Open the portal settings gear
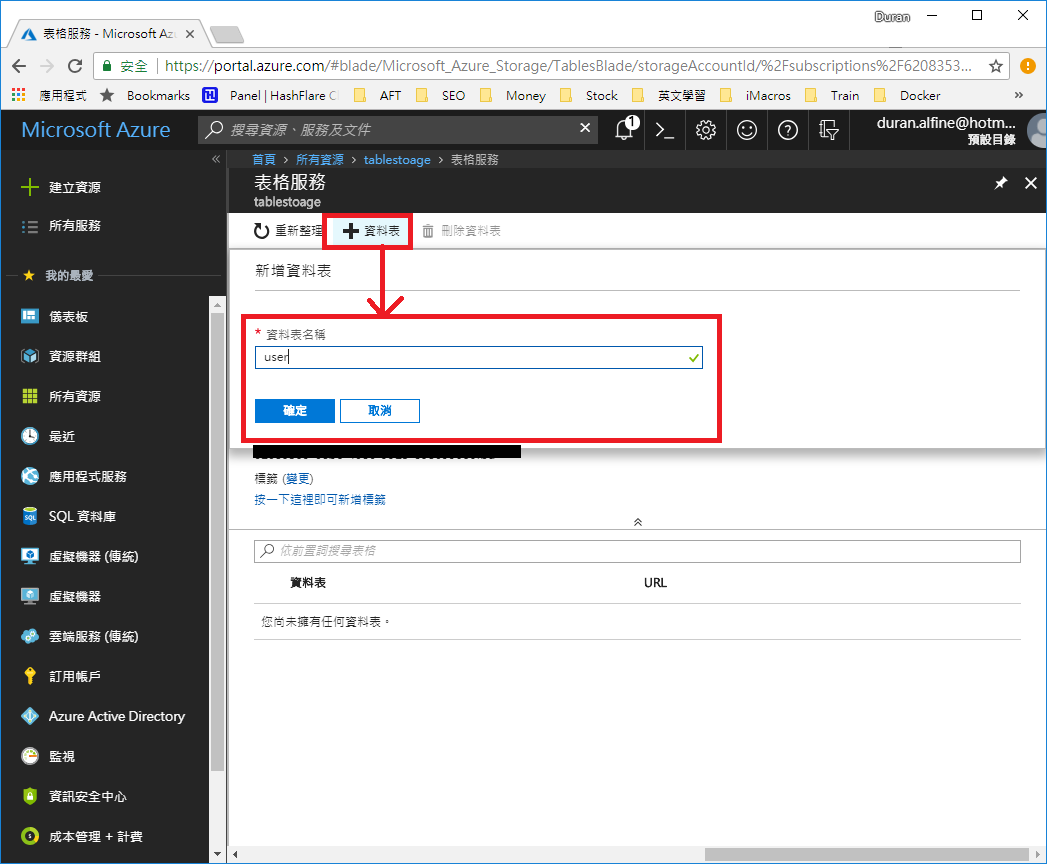Image resolution: width=1047 pixels, height=864 pixels. (705, 130)
